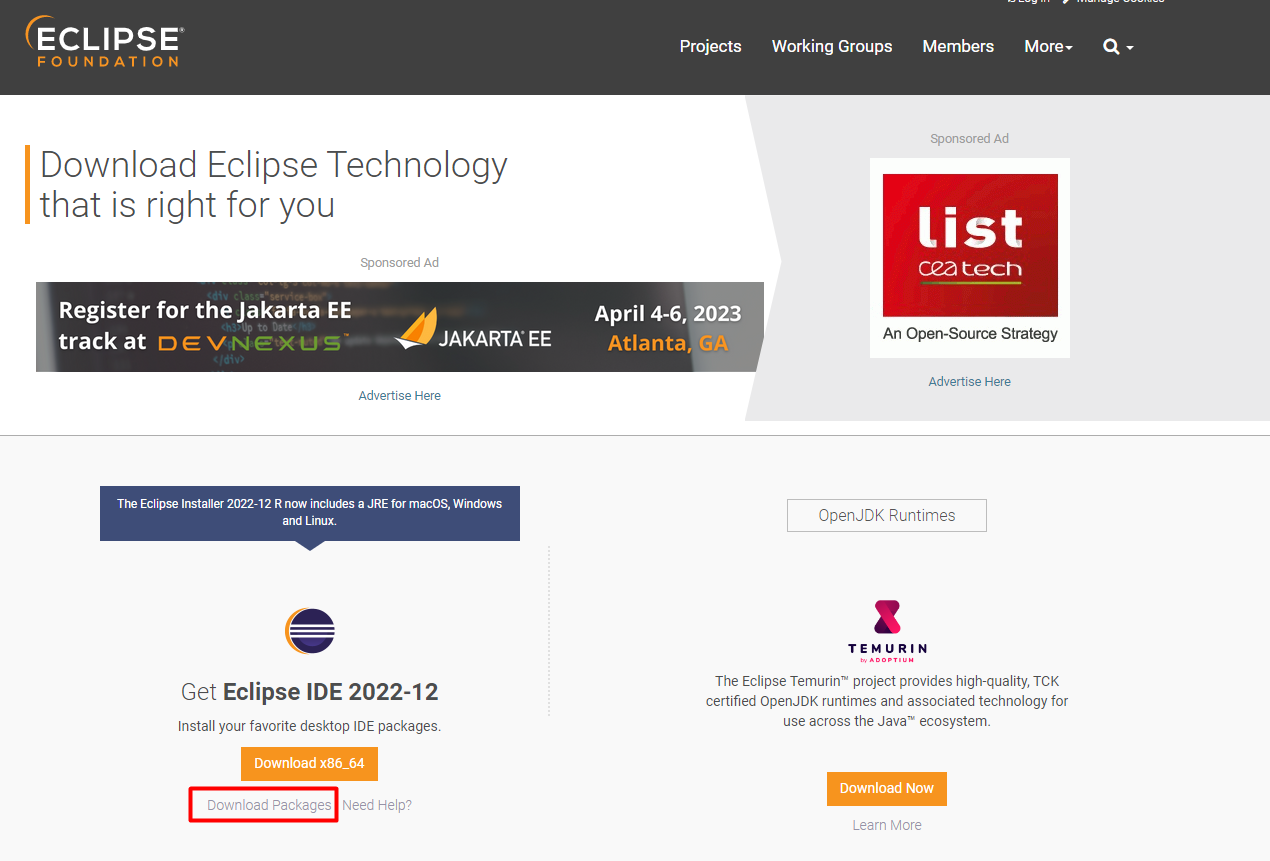Click the Jakarta EE Devnexus banner ad
Viewport: 1270px width, 861px height.
[x=400, y=327]
